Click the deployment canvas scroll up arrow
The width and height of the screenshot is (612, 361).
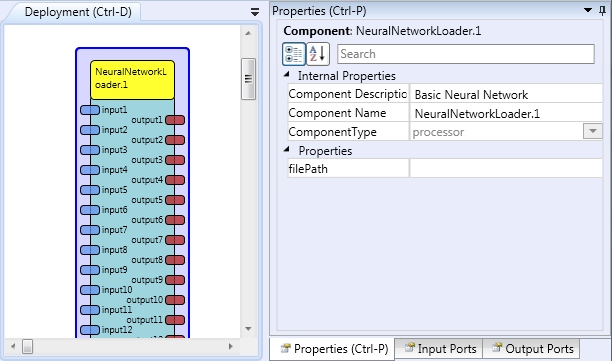tap(248, 33)
